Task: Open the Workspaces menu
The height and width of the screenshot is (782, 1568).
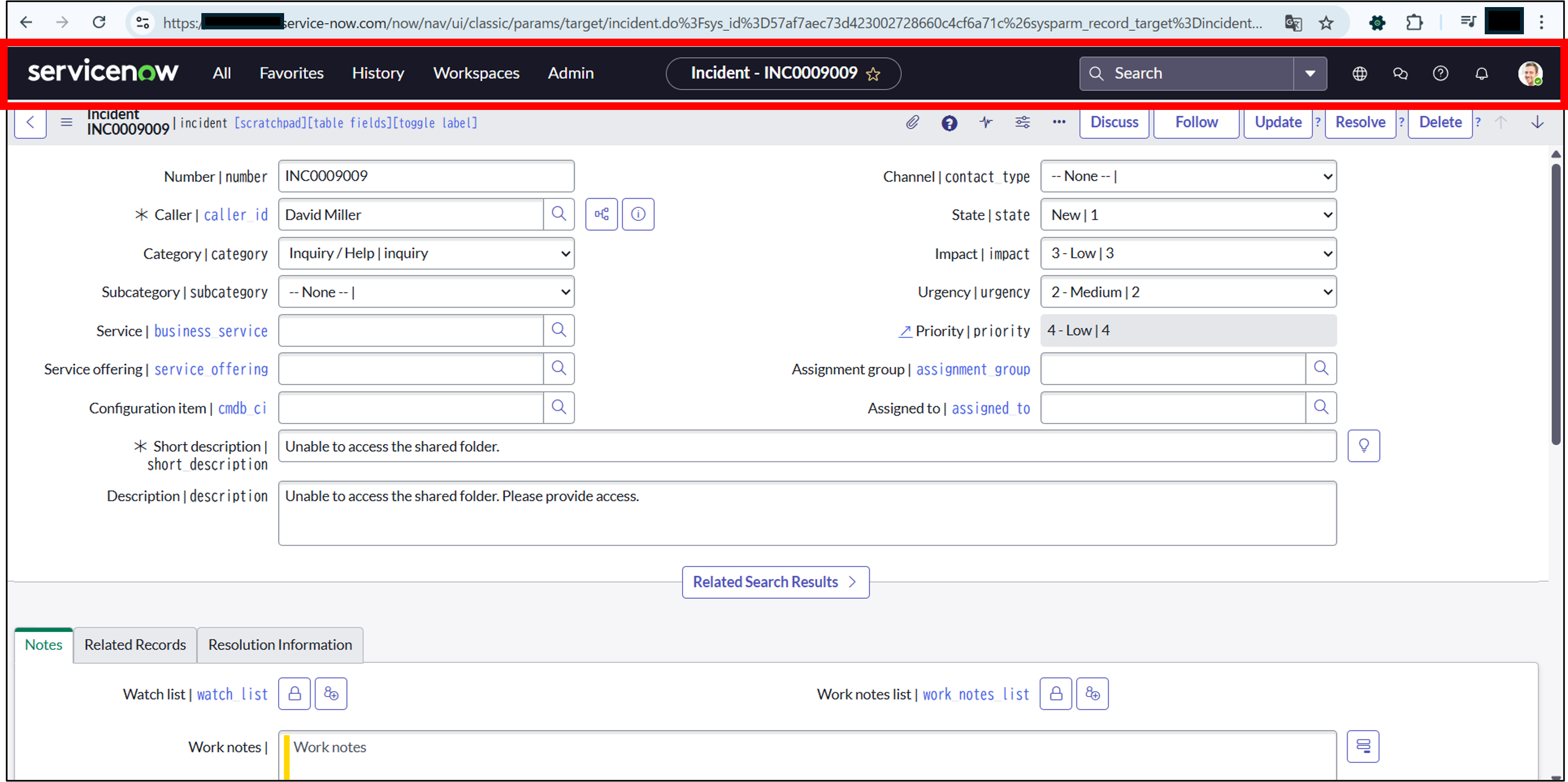Action: click(x=476, y=73)
